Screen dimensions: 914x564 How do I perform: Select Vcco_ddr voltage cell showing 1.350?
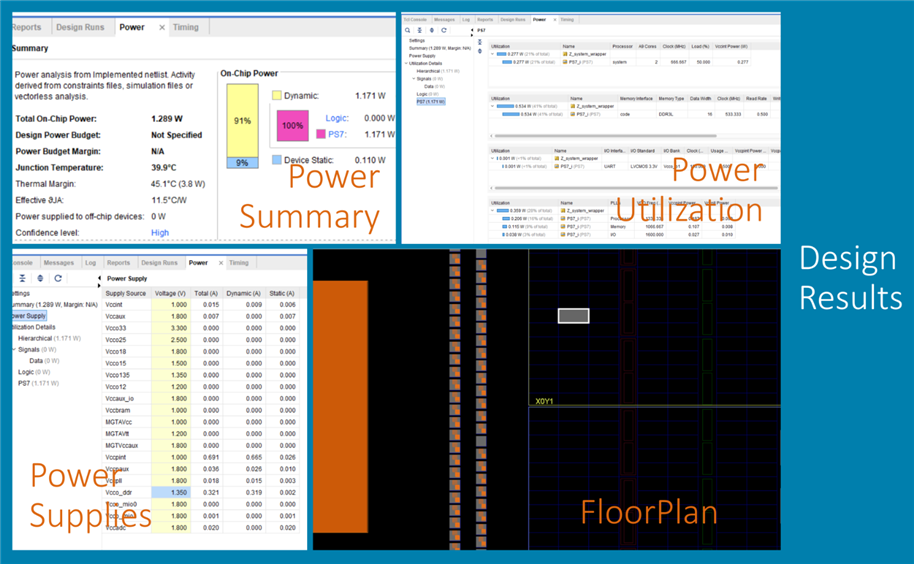click(177, 493)
